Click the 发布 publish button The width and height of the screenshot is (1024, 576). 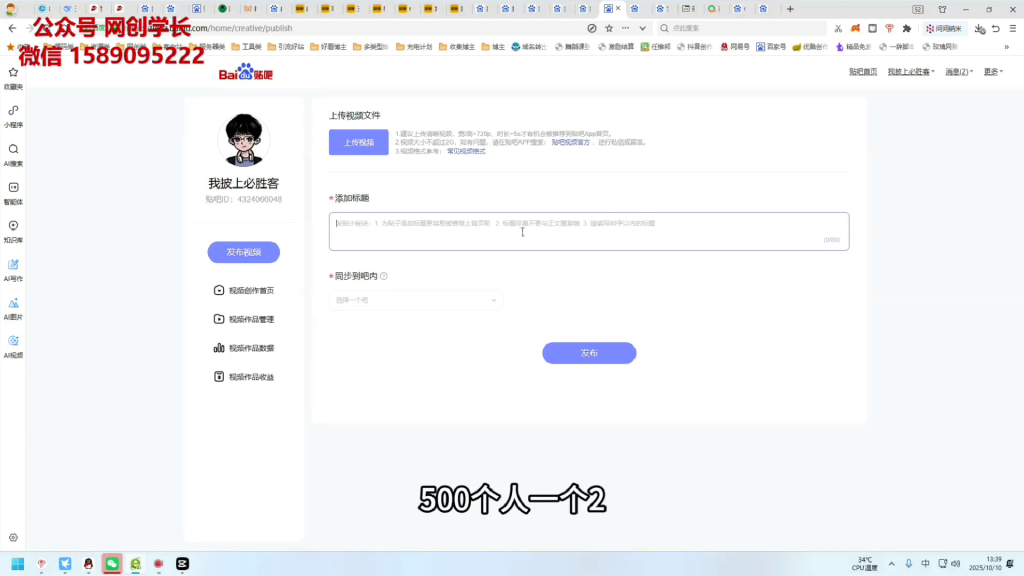click(x=589, y=353)
